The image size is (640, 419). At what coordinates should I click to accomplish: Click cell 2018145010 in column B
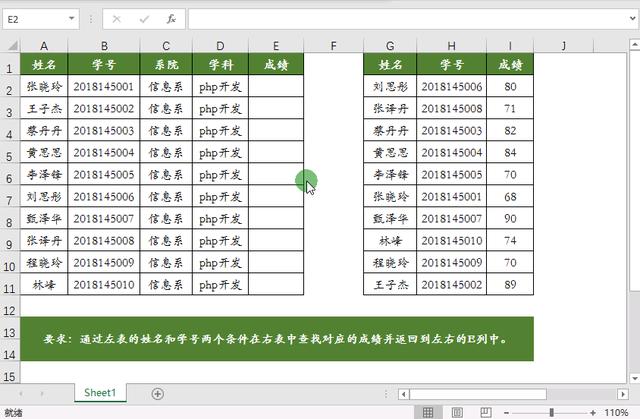coord(104,284)
